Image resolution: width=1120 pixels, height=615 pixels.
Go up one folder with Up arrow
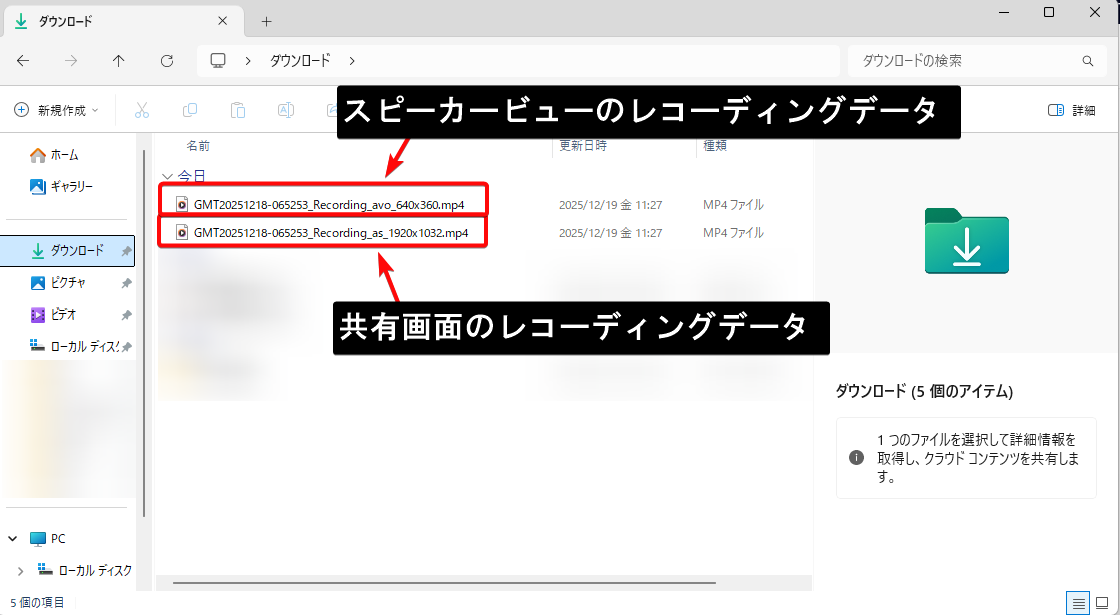tap(119, 61)
